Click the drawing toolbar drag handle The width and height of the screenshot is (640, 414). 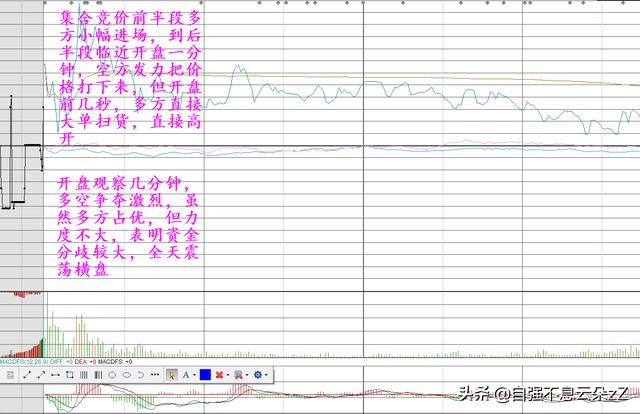point(10,375)
